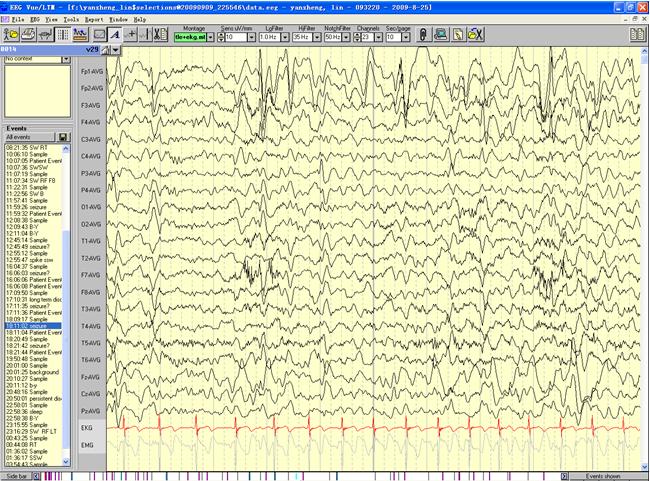
Task: Click the computer monitor icon
Action: (x=441, y=35)
